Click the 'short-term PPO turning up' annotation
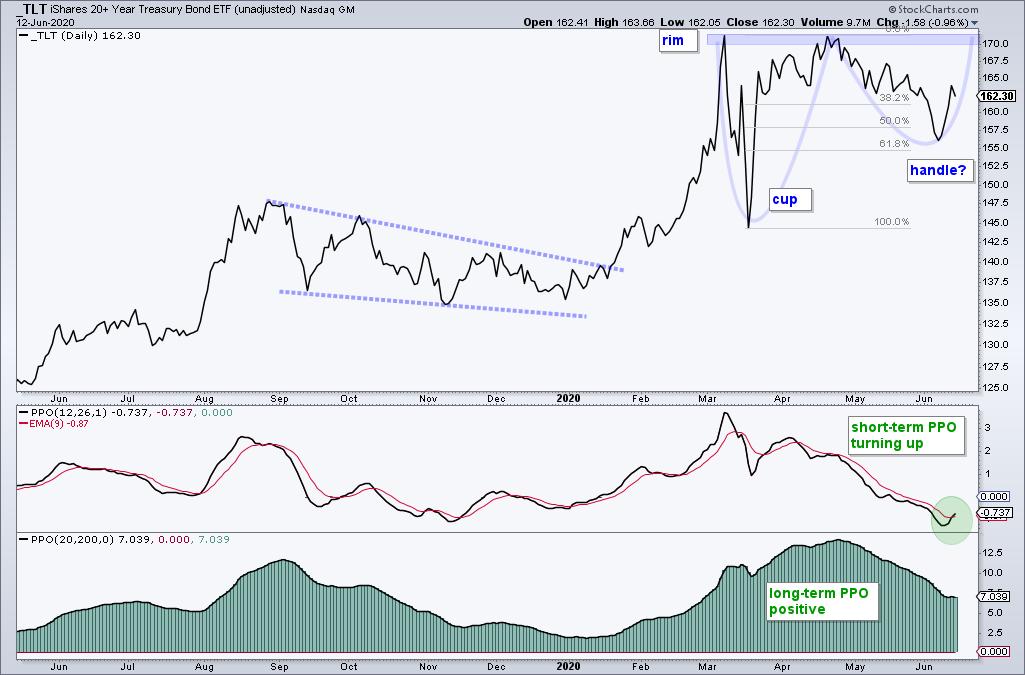This screenshot has width=1025, height=675. click(905, 435)
